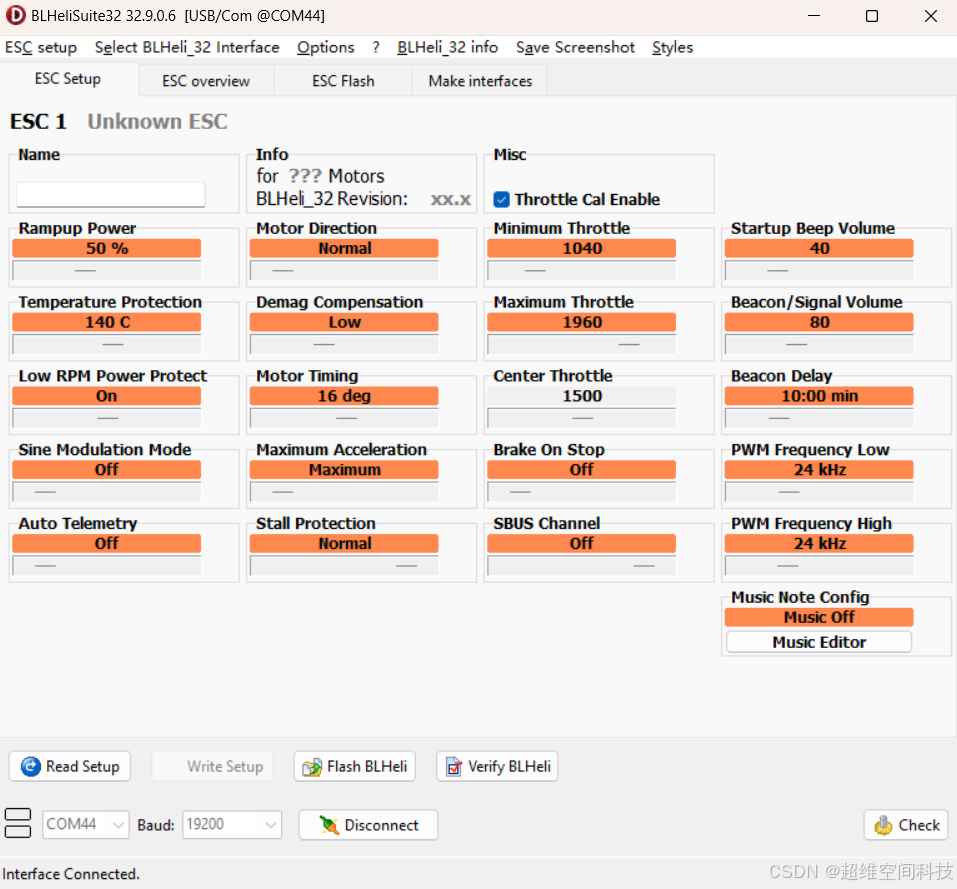Open the Styles menu

tap(672, 48)
